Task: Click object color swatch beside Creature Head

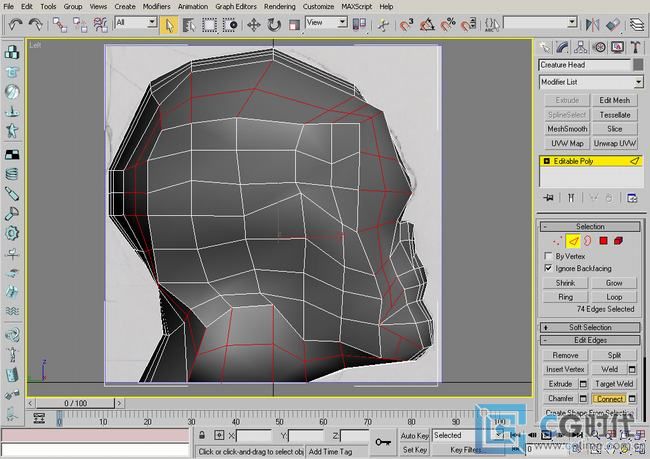Action: (638, 65)
